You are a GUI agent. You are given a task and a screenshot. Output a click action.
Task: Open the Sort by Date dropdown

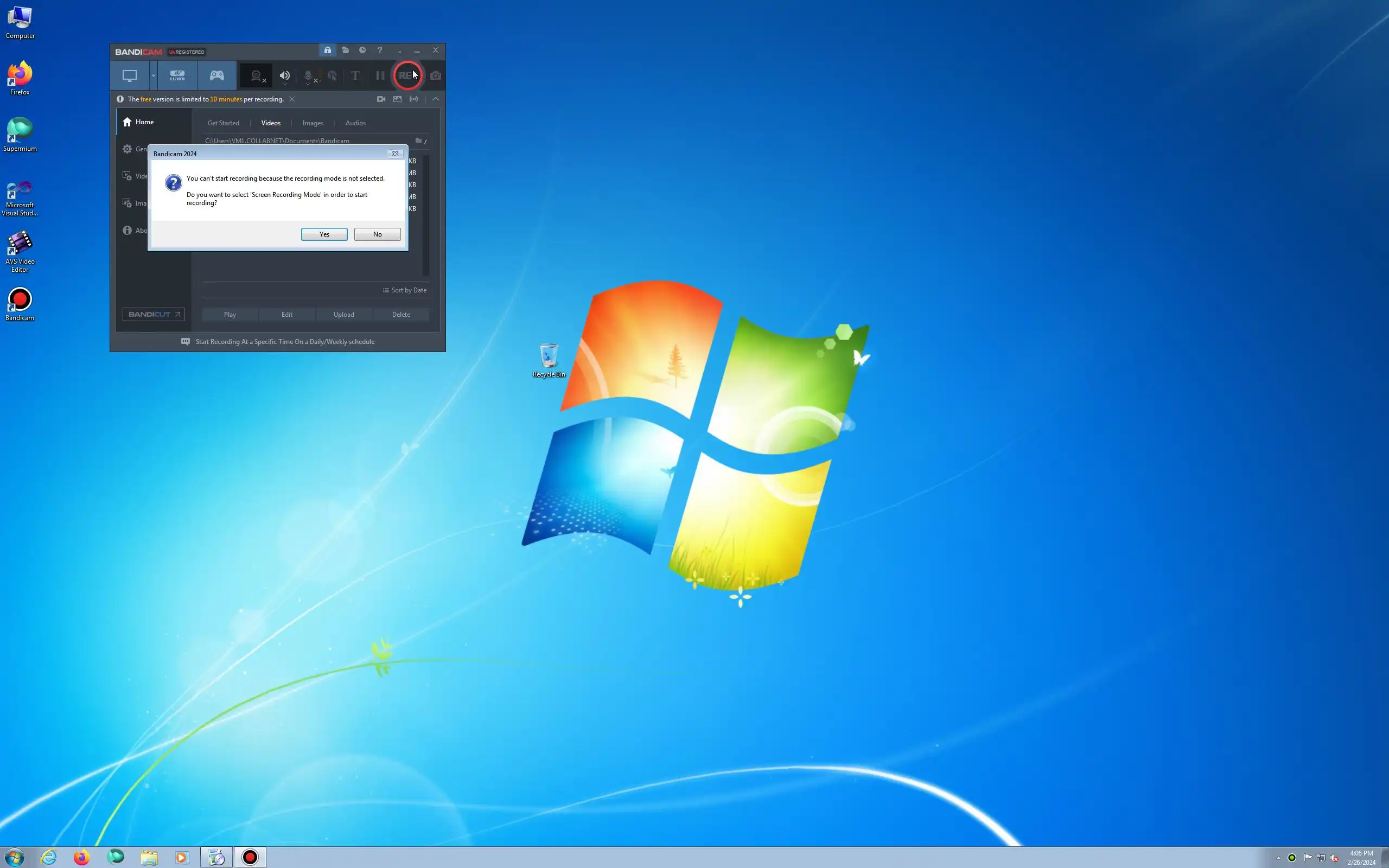click(x=405, y=290)
